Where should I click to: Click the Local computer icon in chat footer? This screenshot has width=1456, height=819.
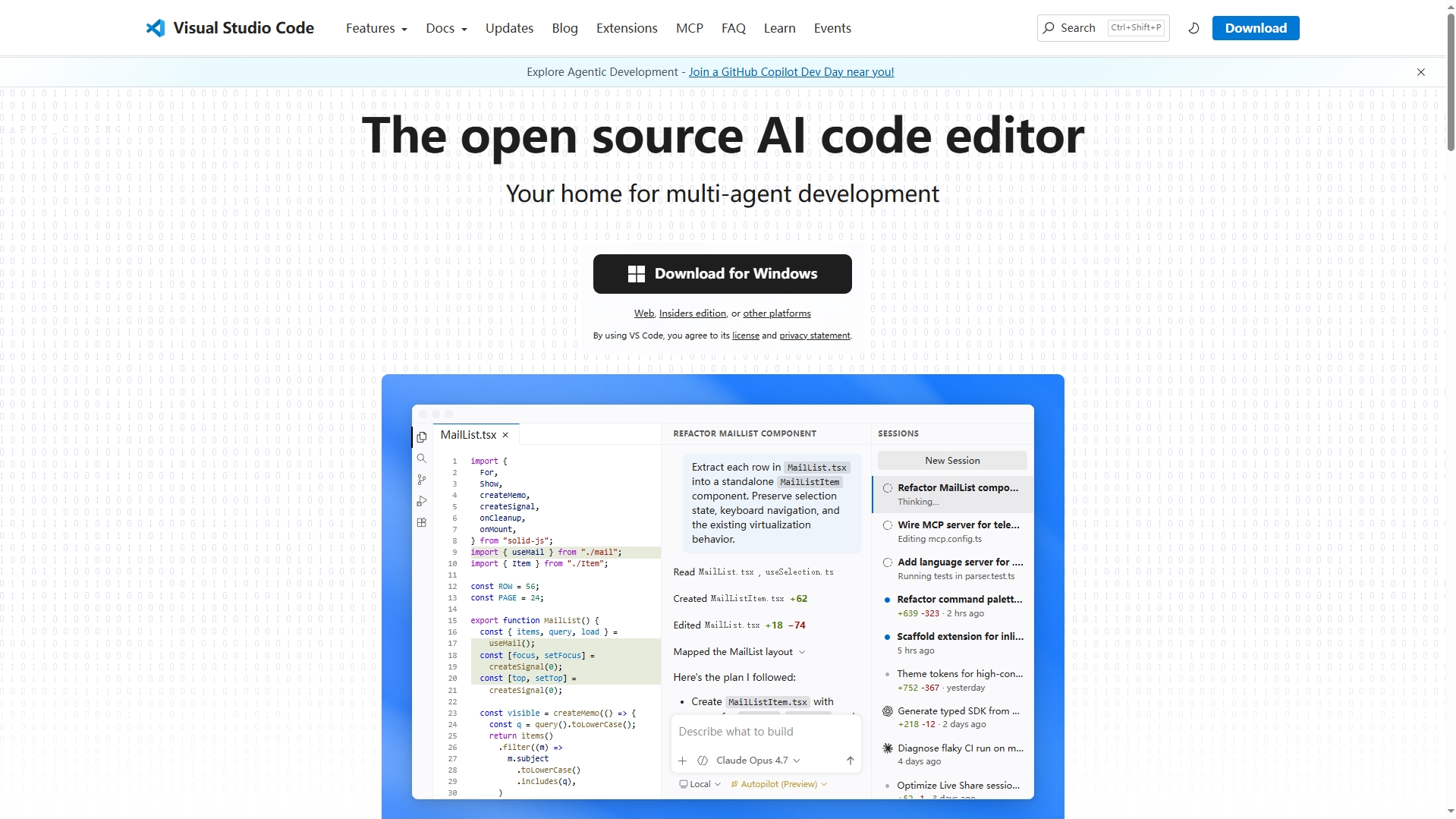click(683, 784)
